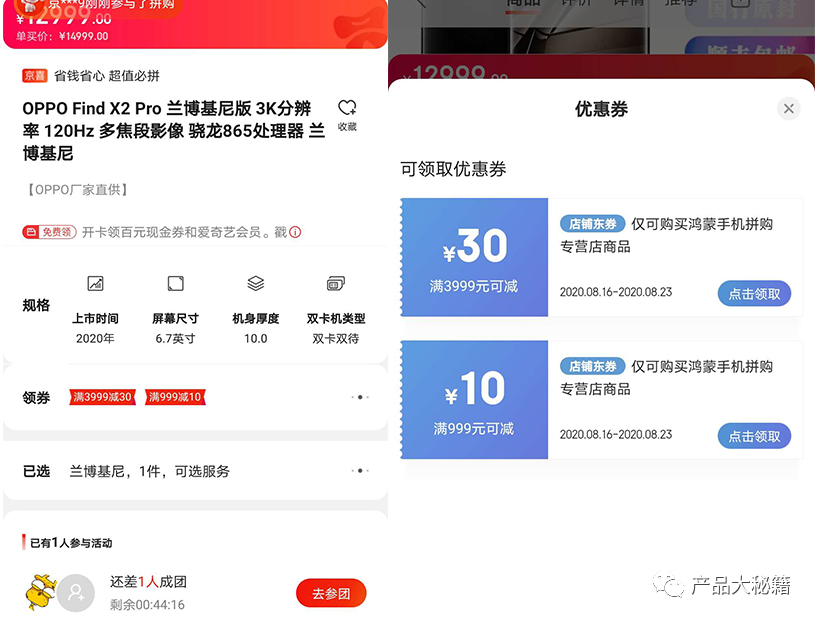The width and height of the screenshot is (817, 621).
Task: Tap the heart 收藏 favorite icon
Action: [x=347, y=108]
